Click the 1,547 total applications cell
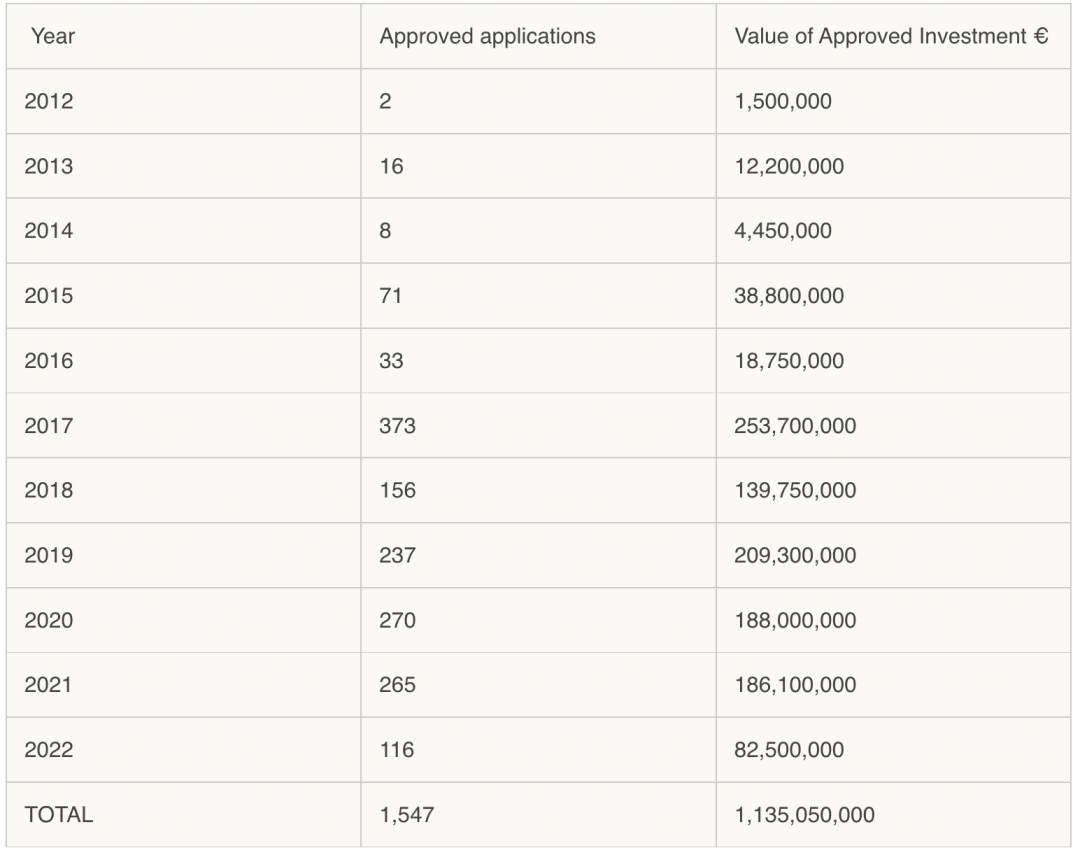1080x855 pixels. 407,815
